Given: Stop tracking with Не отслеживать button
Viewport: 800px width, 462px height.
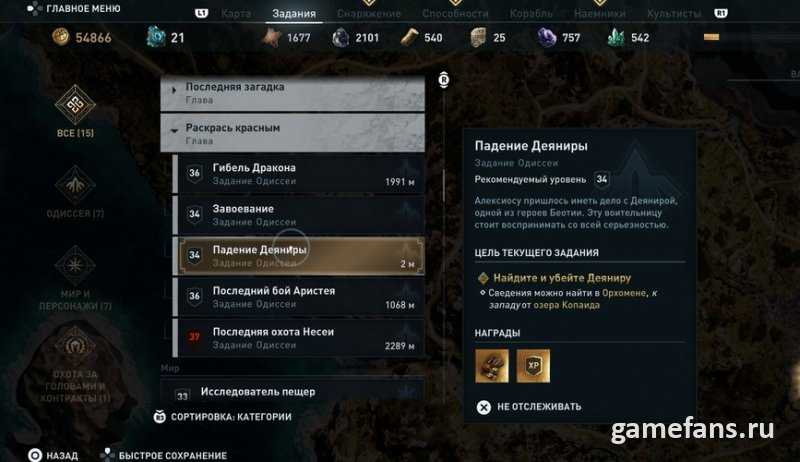Looking at the screenshot, I should coord(529,406).
